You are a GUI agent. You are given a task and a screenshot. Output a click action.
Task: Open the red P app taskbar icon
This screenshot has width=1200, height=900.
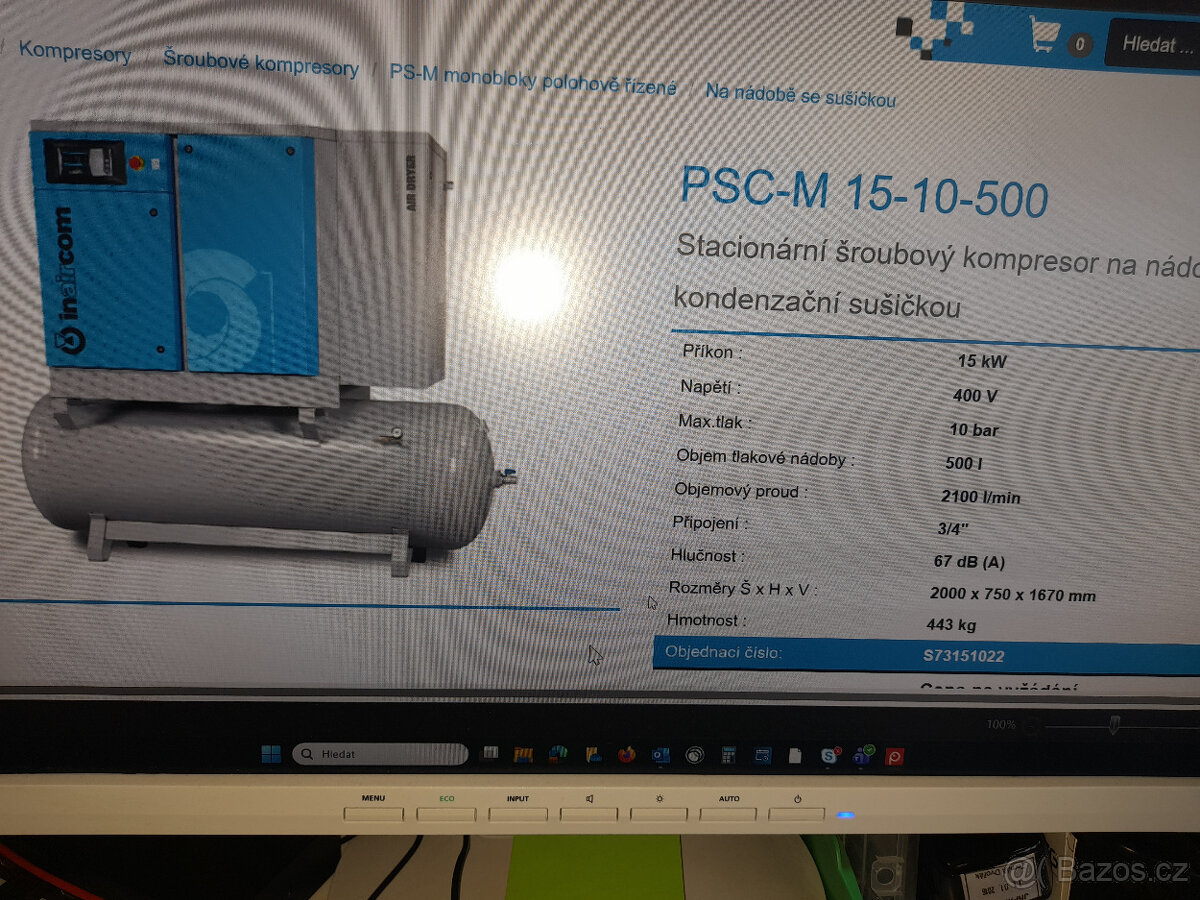895,756
